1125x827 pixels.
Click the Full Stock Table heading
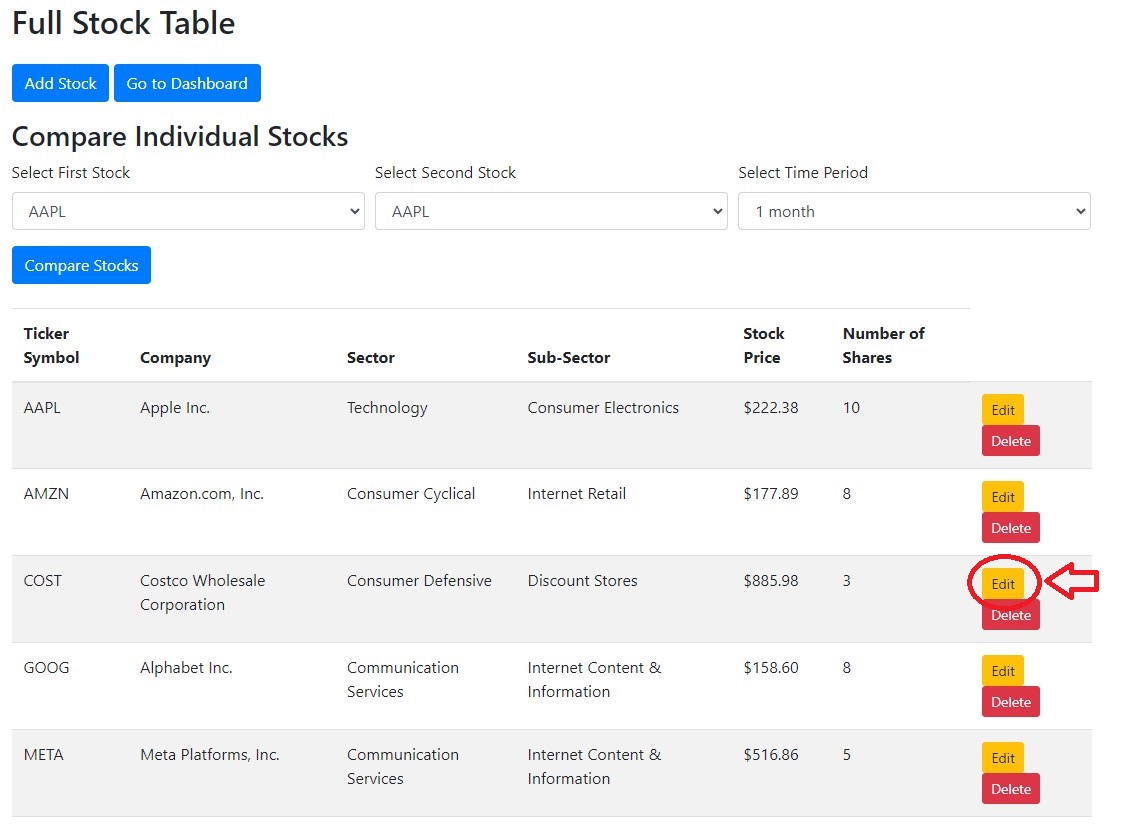point(123,23)
